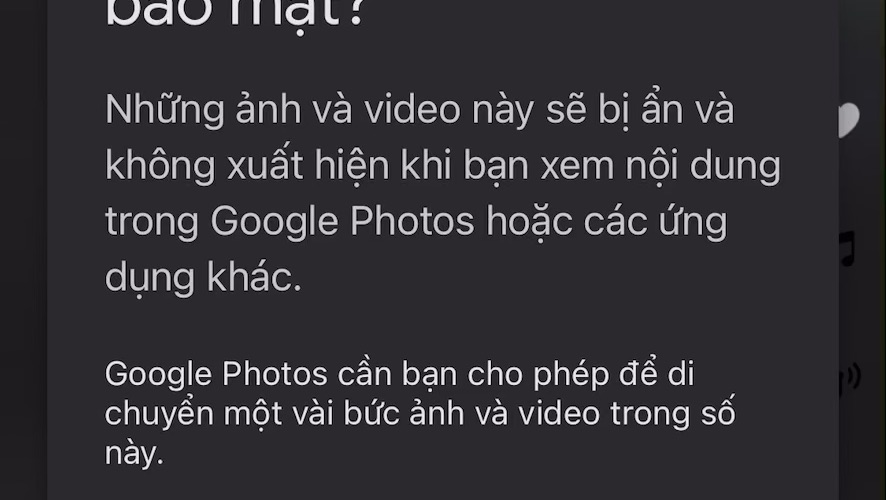Tap the 'Những ảnh và video này' paragraph
The height and width of the screenshot is (500, 886).
[x=442, y=192]
